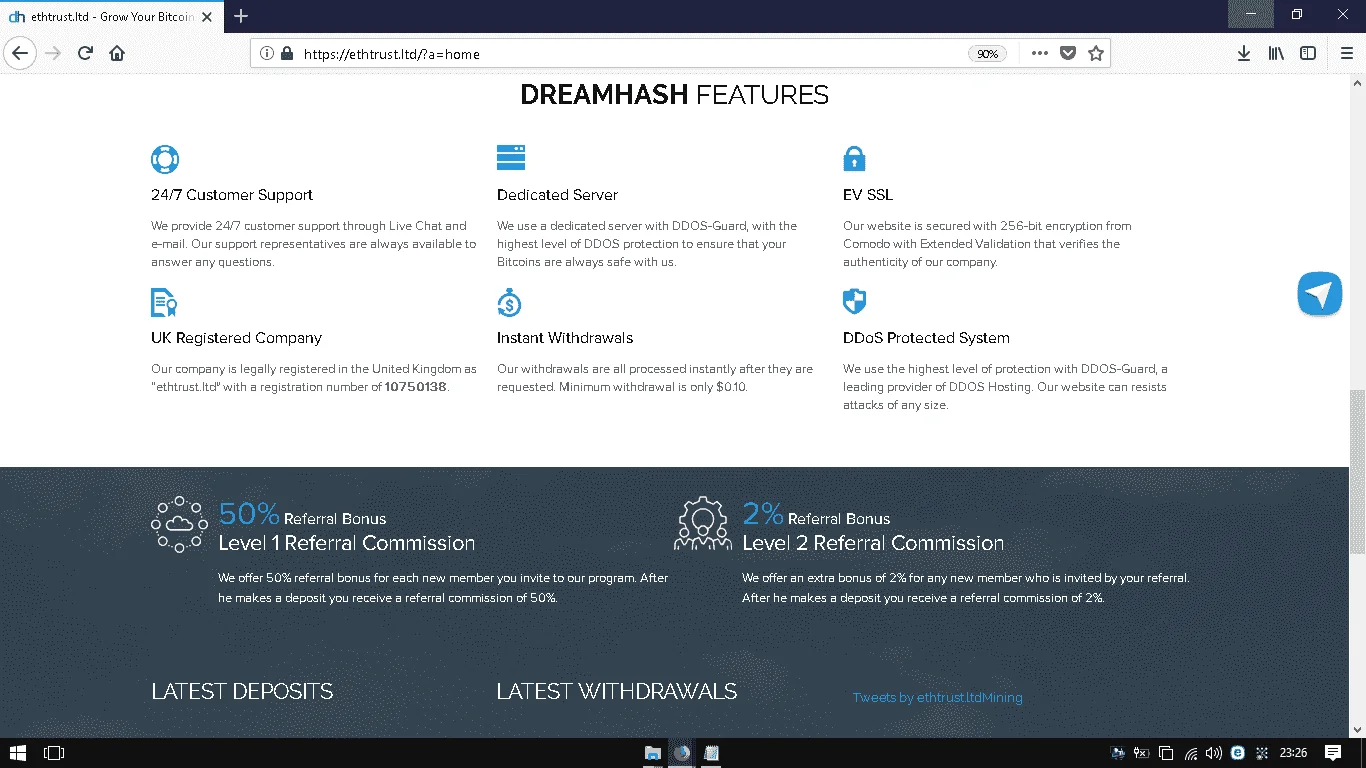Open File Explorer from the taskbar
The width and height of the screenshot is (1366, 768).
(x=652, y=753)
